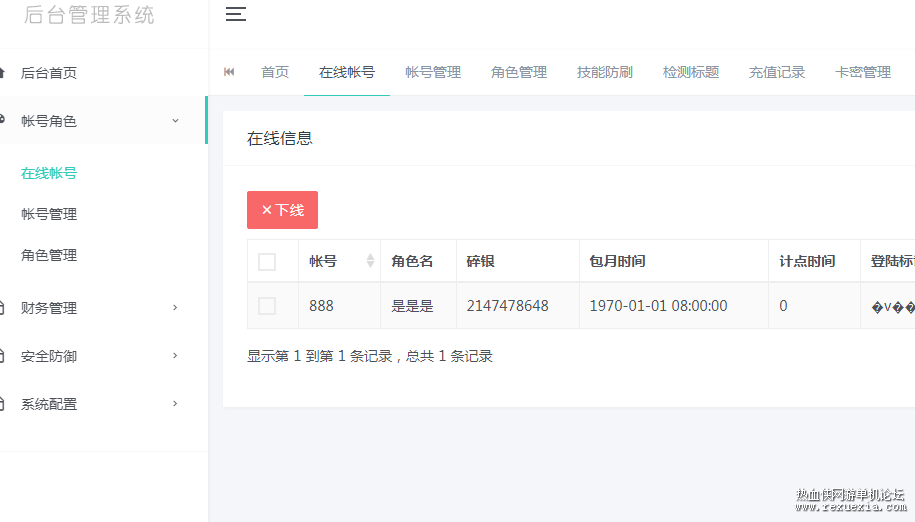Click the account cell 888
Image resolution: width=915 pixels, height=522 pixels.
(322, 306)
